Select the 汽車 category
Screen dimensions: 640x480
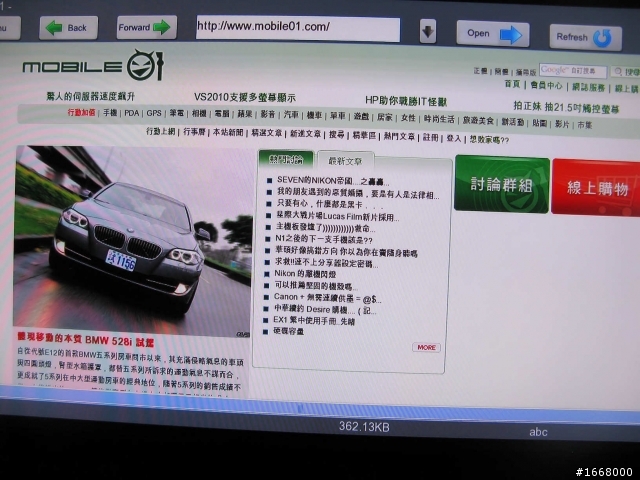[291, 115]
